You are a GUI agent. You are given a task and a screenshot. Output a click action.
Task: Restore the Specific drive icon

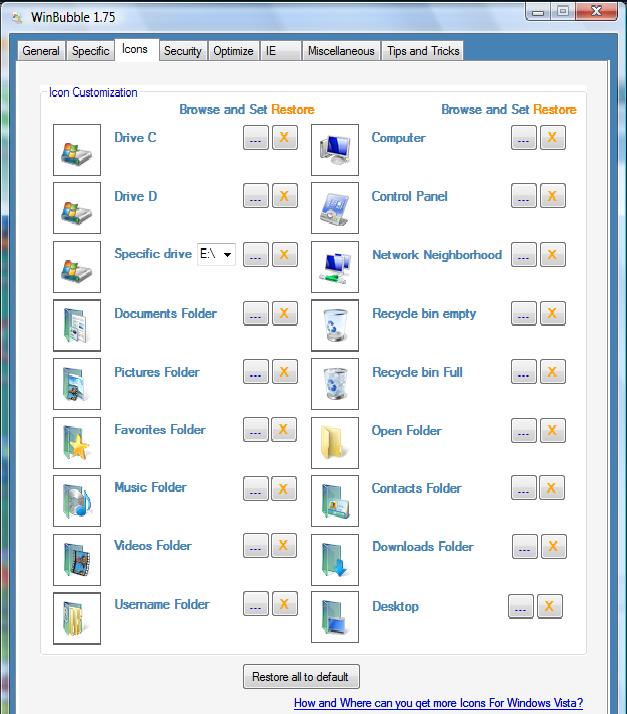pyautogui.click(x=285, y=254)
